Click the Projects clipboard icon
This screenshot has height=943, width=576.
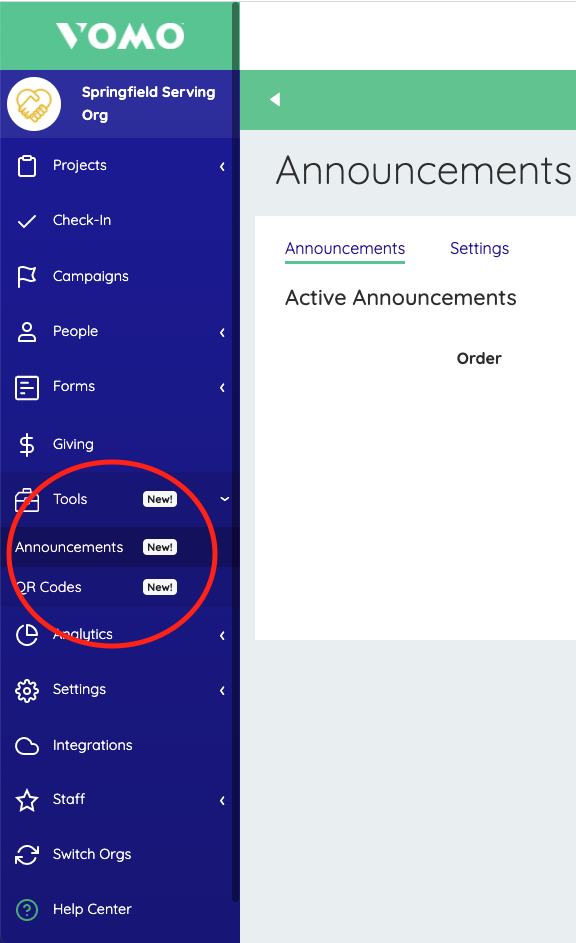[26, 166]
